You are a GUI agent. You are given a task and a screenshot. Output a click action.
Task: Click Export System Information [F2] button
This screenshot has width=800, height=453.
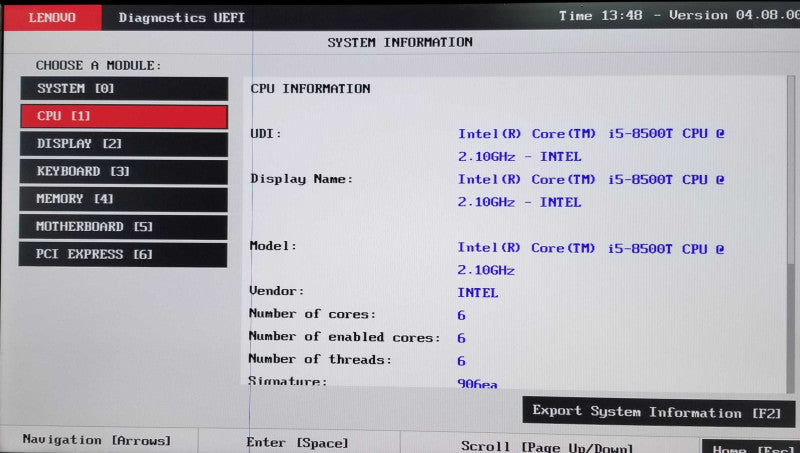658,412
